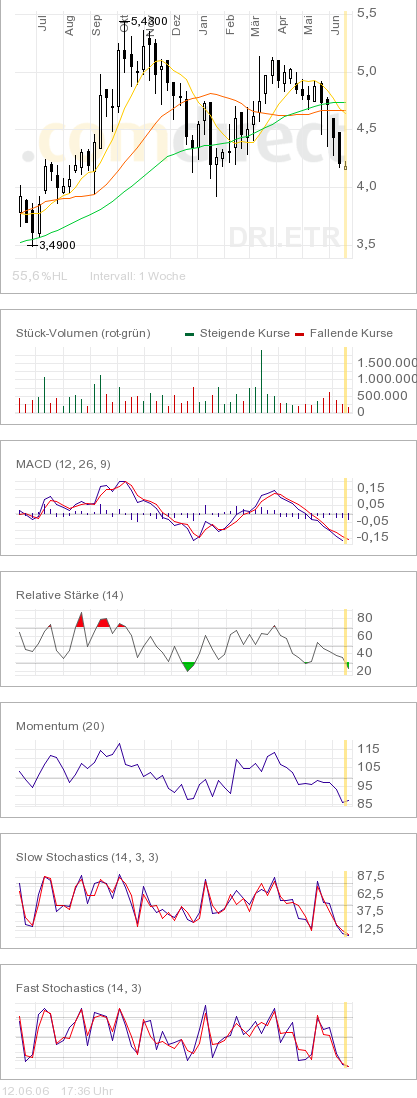Select the high price label 5,4300

(149, 22)
